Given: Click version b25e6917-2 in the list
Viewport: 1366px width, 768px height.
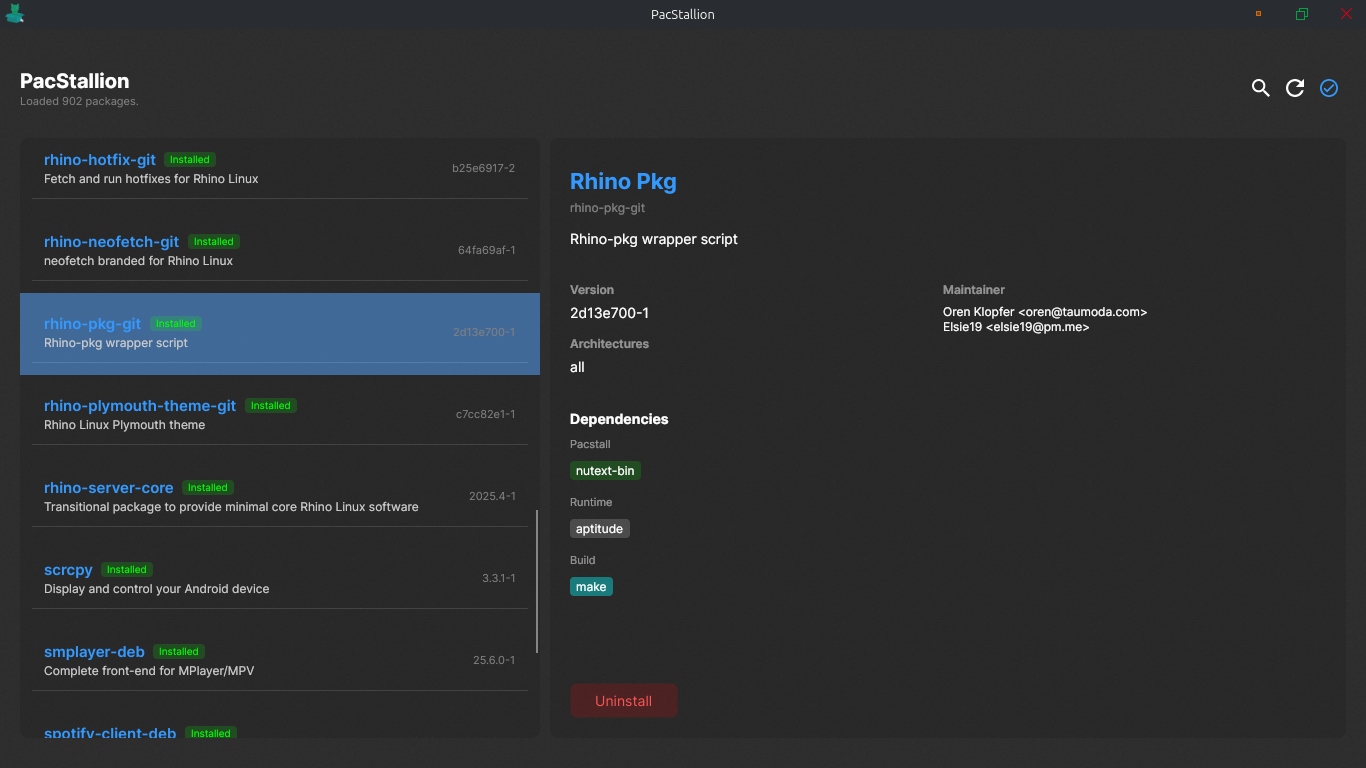Looking at the screenshot, I should (484, 168).
